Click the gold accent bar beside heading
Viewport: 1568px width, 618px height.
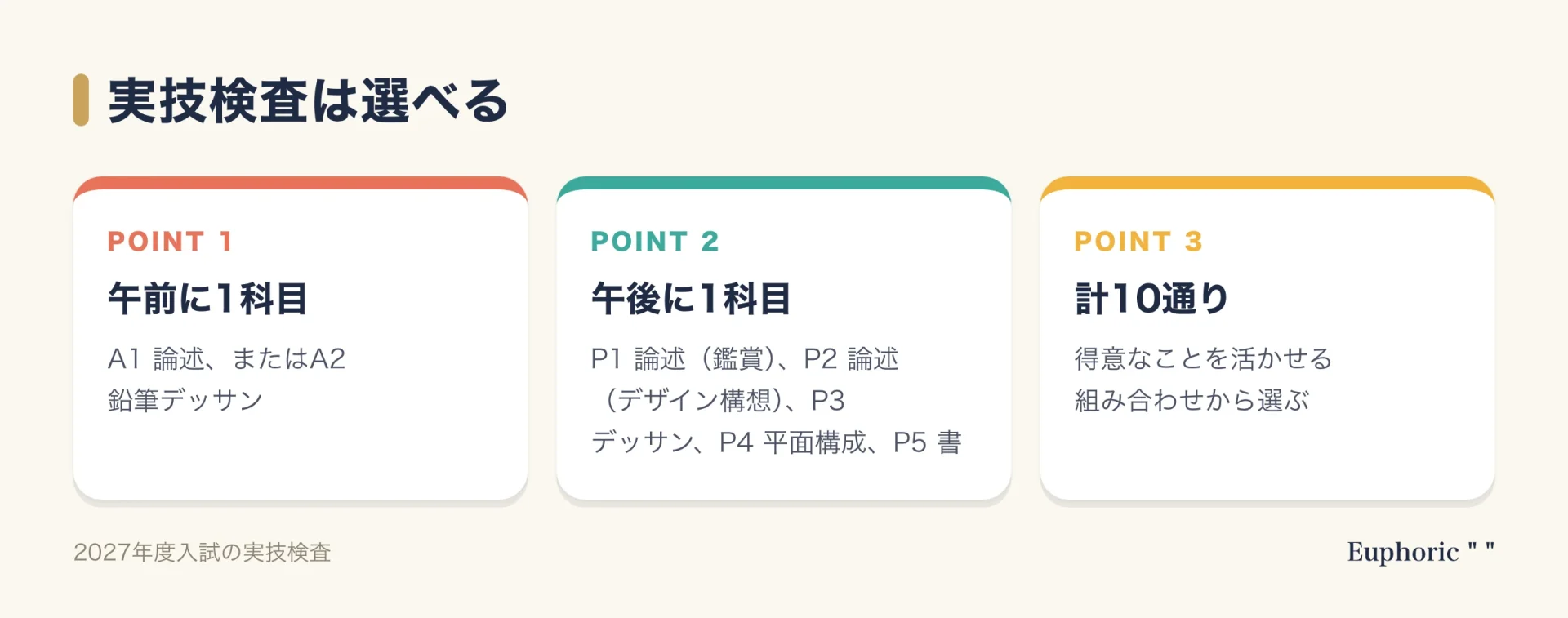[81, 100]
